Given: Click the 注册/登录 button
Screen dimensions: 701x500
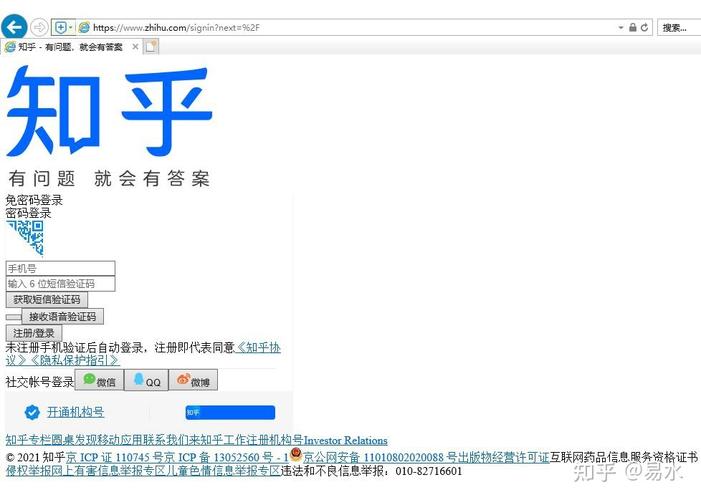Looking at the screenshot, I should (x=34, y=333).
